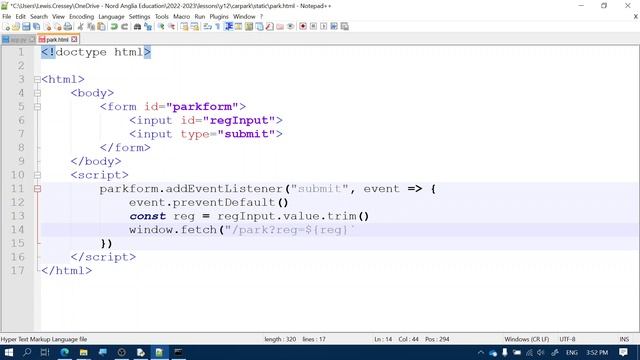
Task: Toggle the Indent Guide toolbar icon
Action: coord(229,27)
